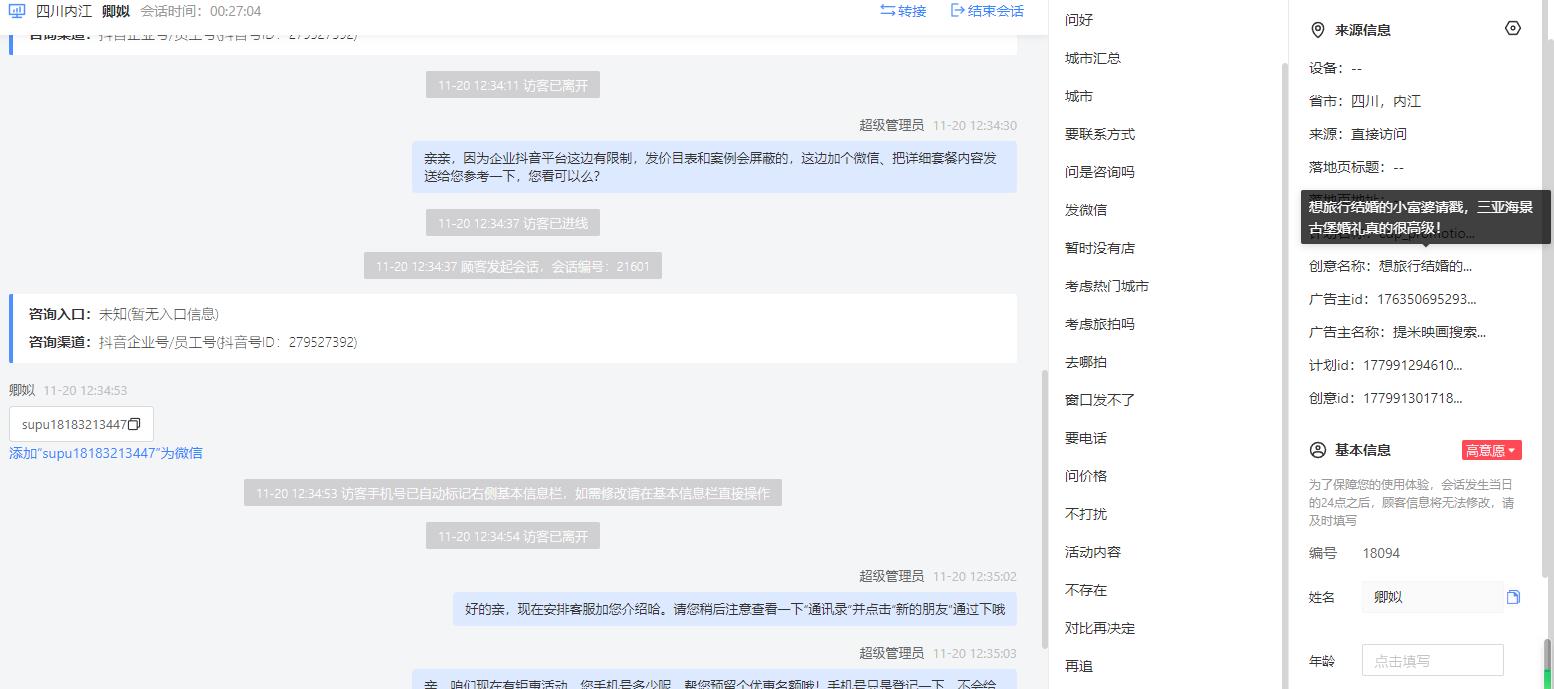
Task: Select the 要联系方式 quick reply
Action: [1100, 134]
